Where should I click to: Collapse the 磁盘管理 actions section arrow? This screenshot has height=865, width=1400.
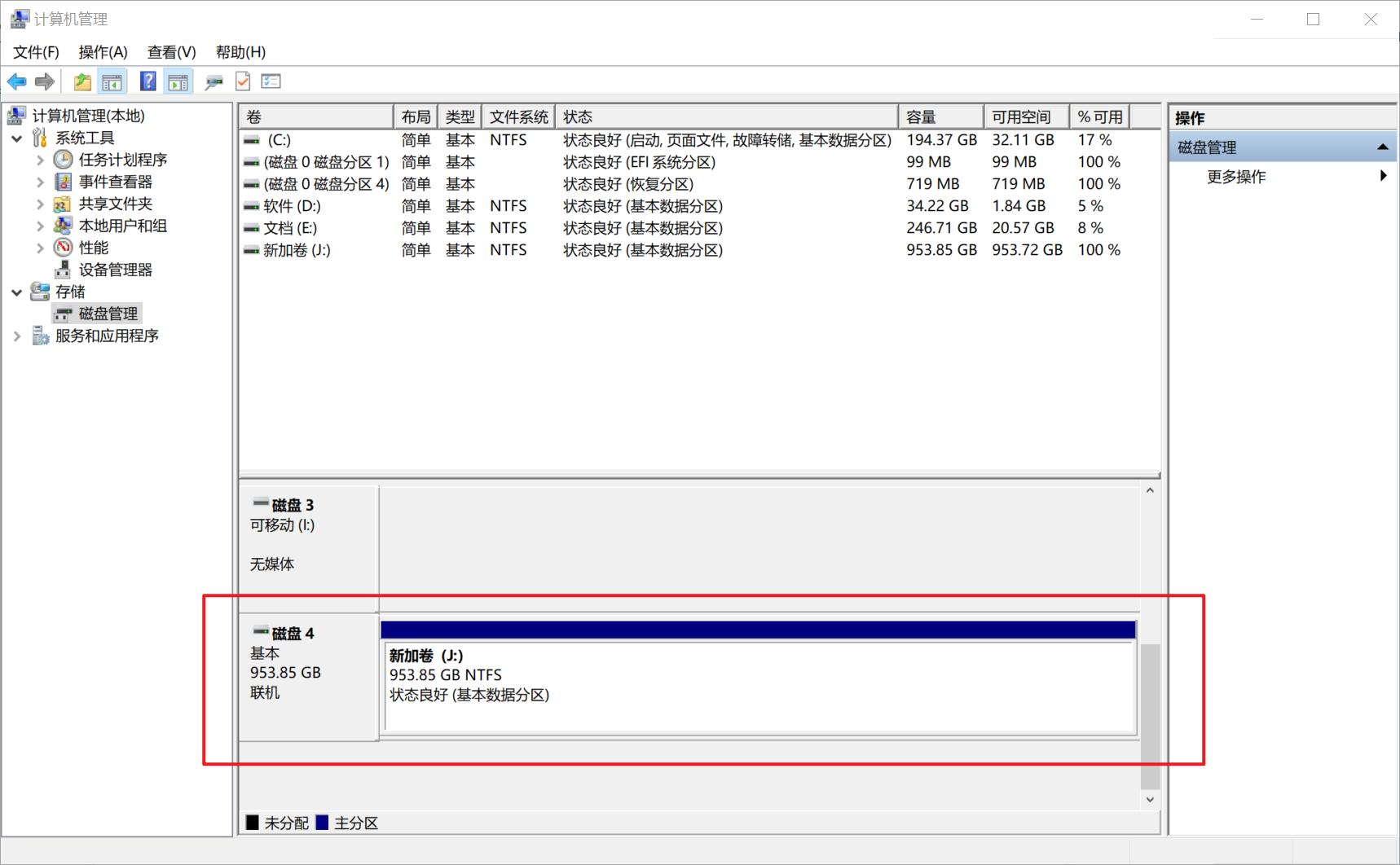1382,147
